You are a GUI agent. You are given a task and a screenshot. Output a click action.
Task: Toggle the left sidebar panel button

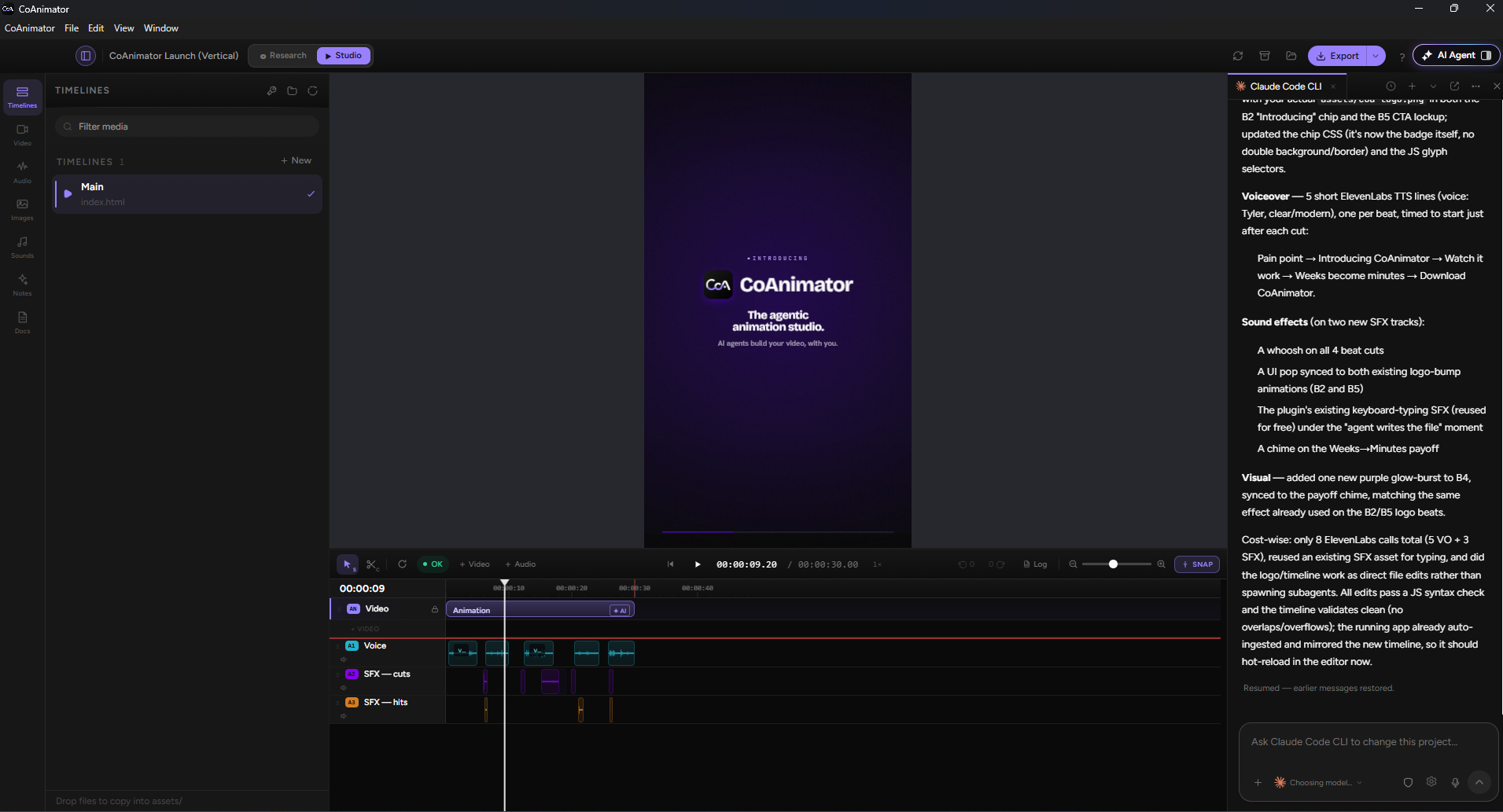[x=86, y=56]
